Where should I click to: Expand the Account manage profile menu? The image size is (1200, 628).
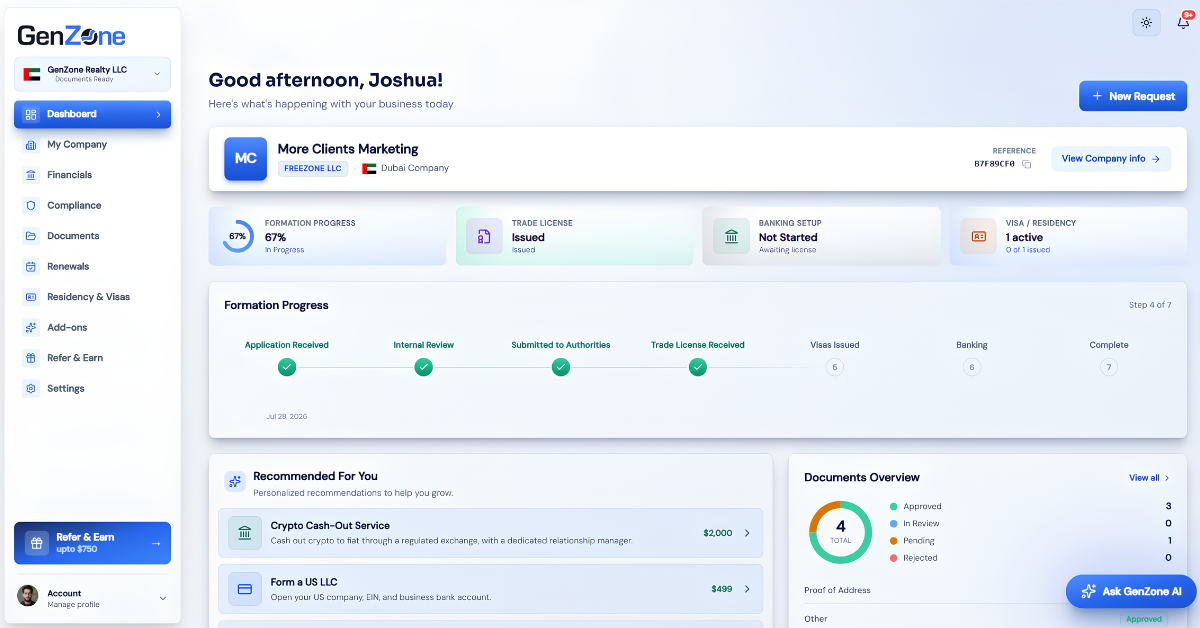[x=92, y=598]
